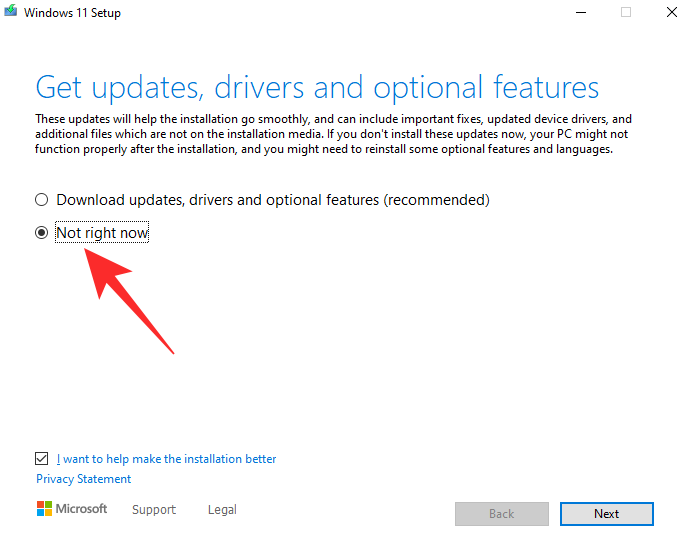This screenshot has width=693, height=549.
Task: Minimize the Windows 11 Setup window
Action: point(581,12)
